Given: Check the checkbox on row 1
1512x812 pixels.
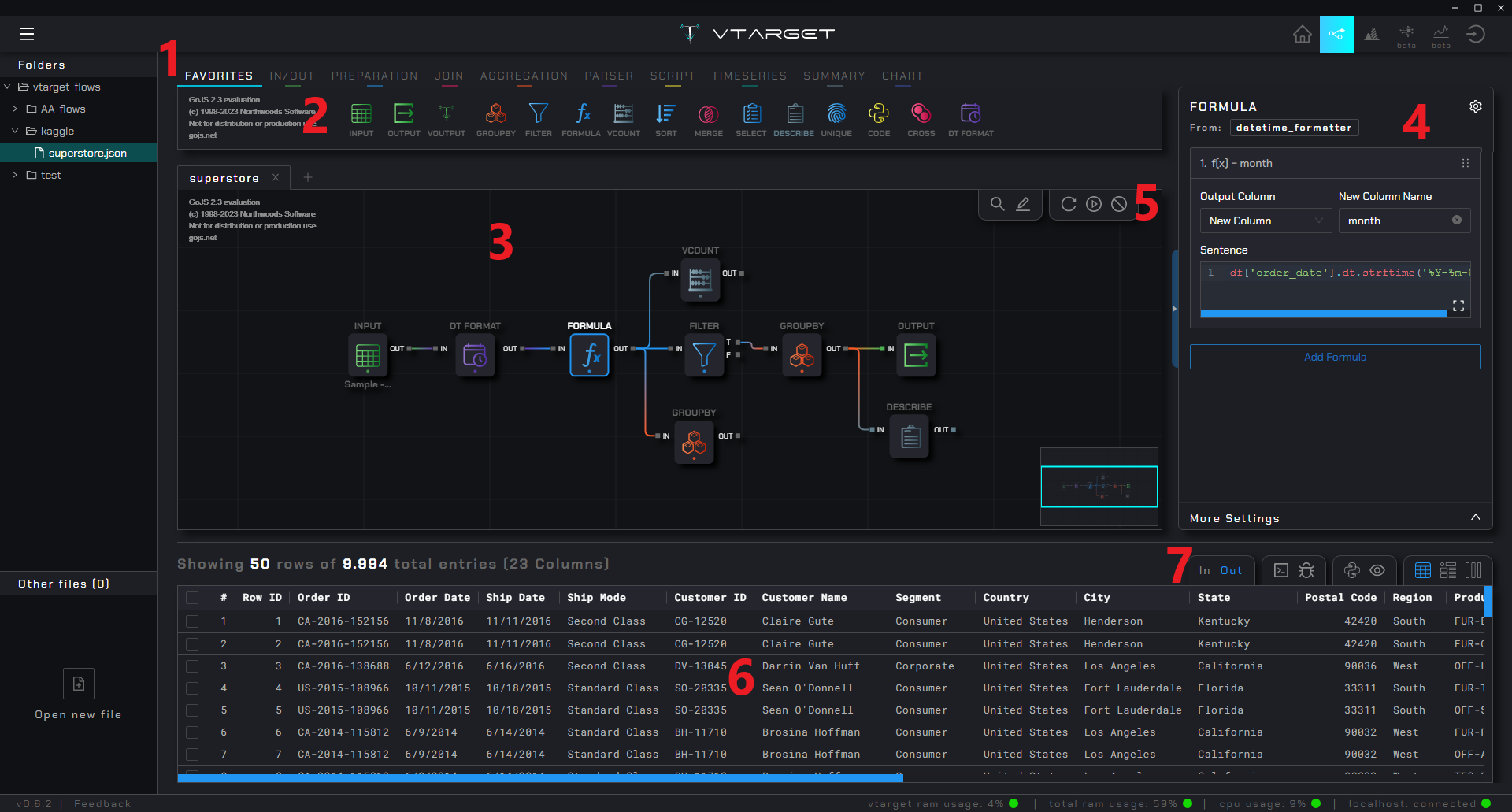Looking at the screenshot, I should pos(192,621).
